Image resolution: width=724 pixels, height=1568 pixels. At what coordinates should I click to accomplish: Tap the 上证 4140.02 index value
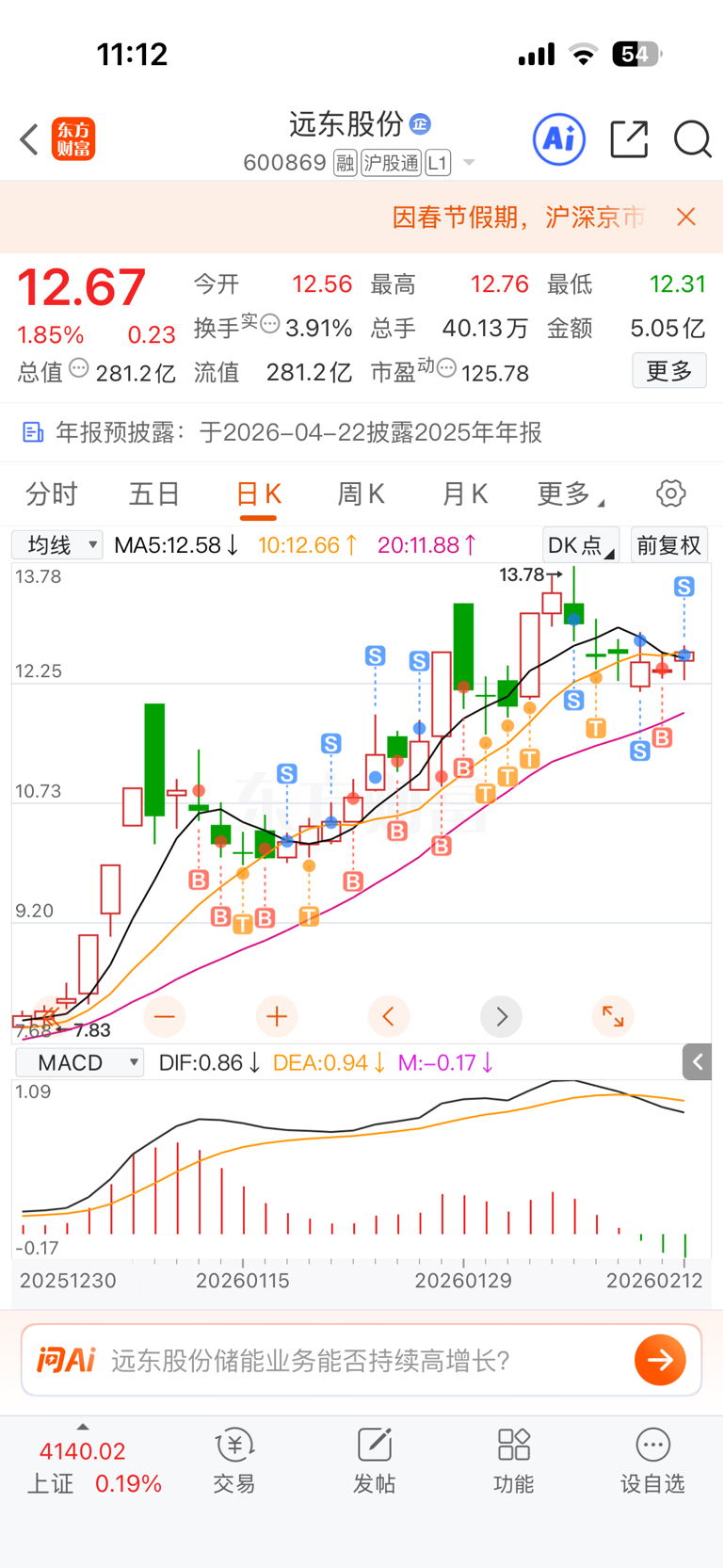(82, 1451)
